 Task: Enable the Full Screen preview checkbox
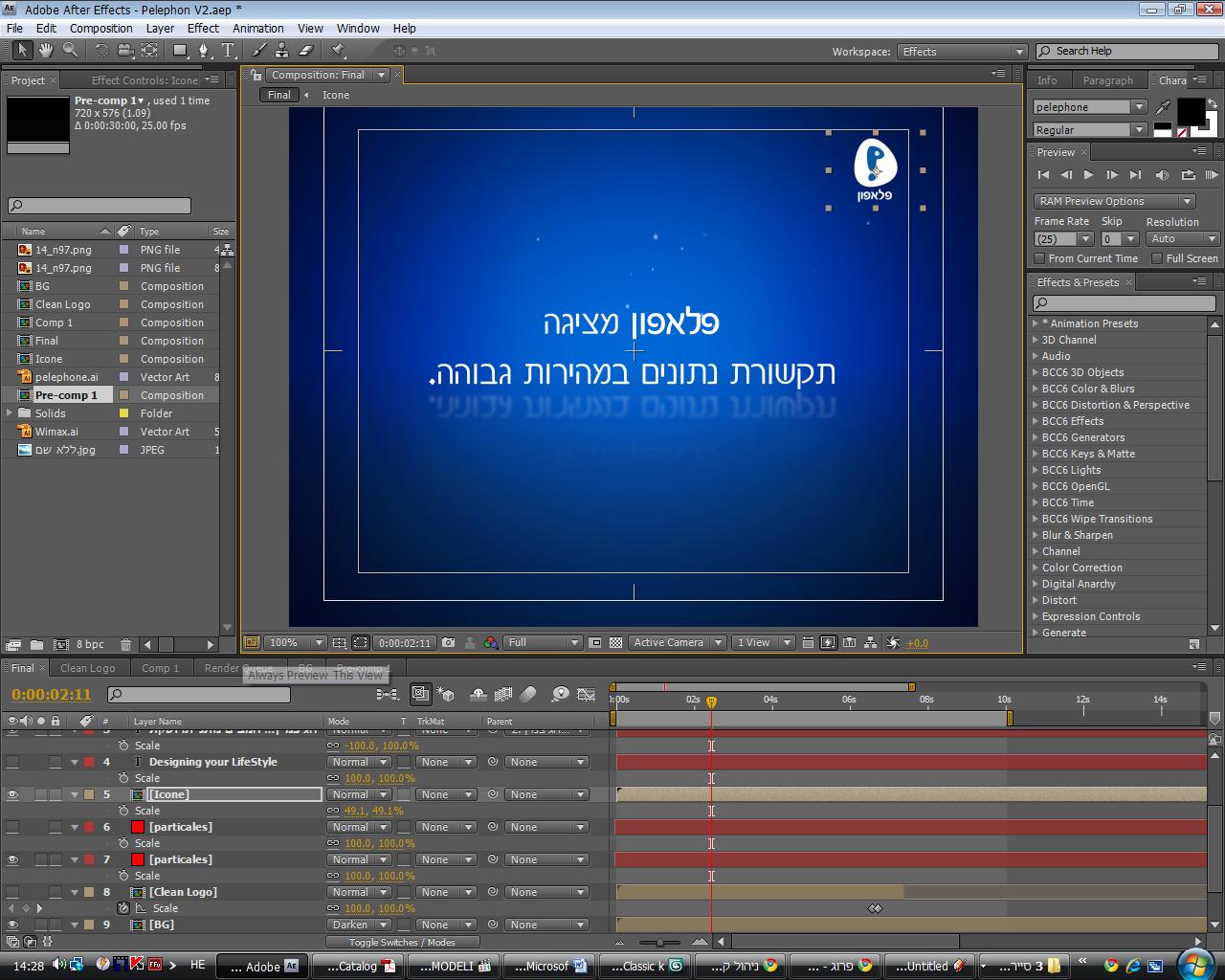[x=1156, y=258]
